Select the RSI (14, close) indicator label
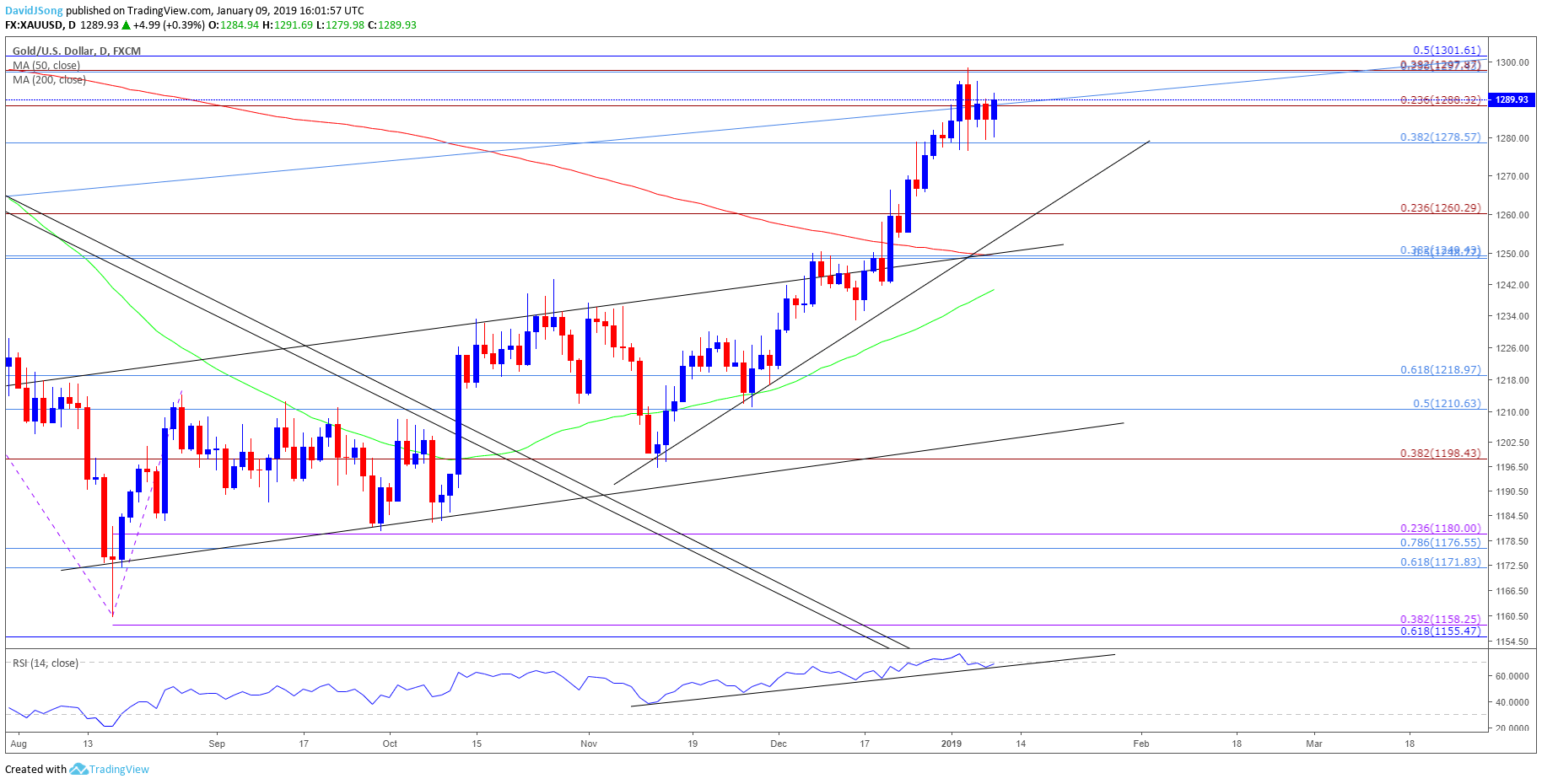Screen dimensions: 1542x784 (x=46, y=663)
